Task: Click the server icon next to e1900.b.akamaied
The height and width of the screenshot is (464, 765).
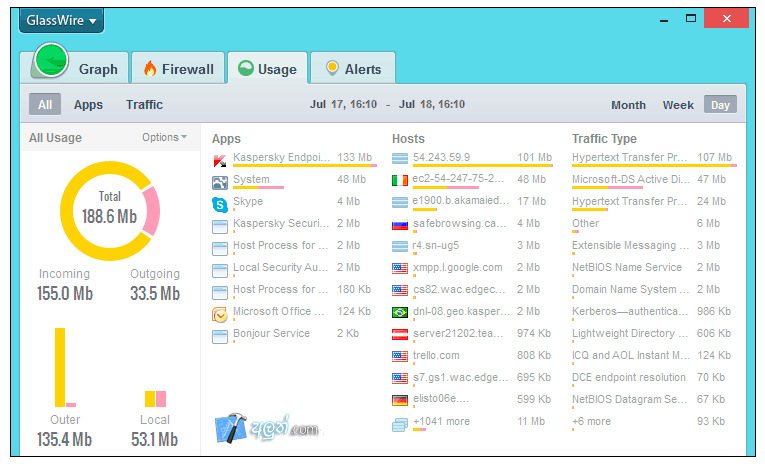Action: [400, 202]
